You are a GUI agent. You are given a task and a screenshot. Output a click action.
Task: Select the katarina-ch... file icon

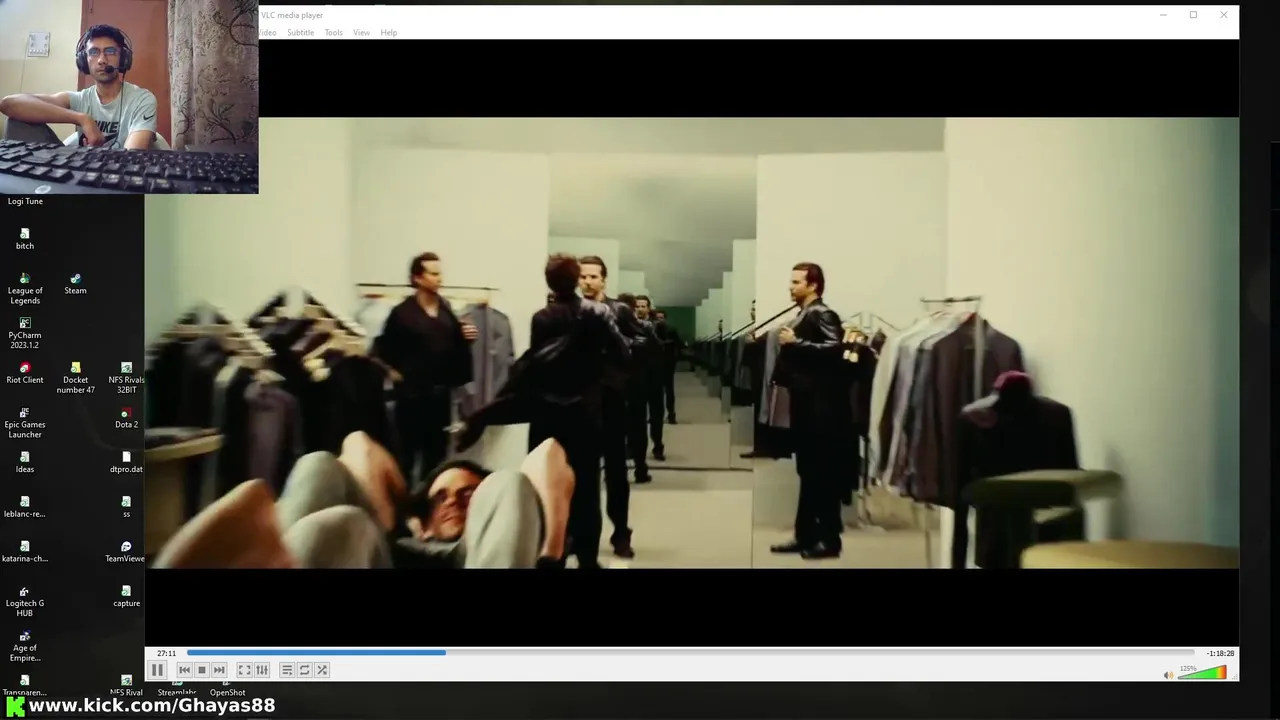coord(25,552)
